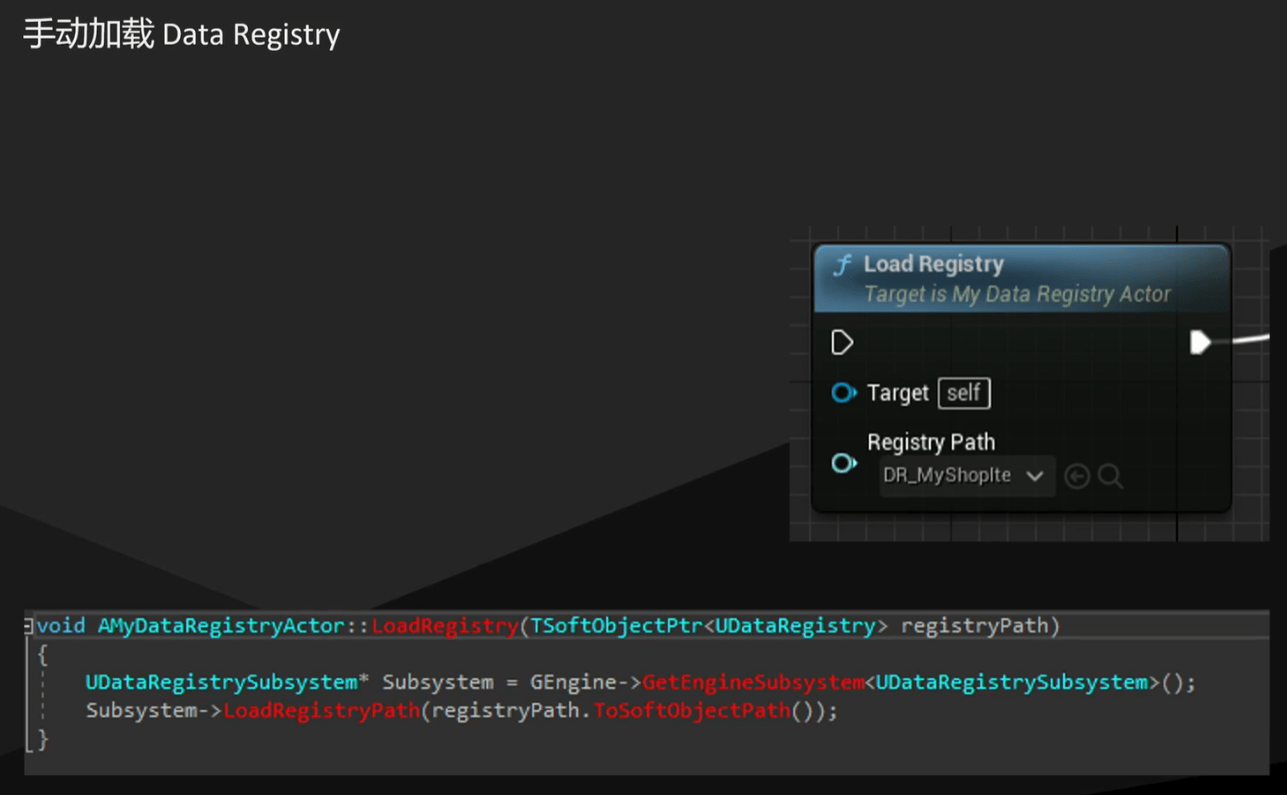Image resolution: width=1287 pixels, height=795 pixels.
Task: Click ToSoftObjectPath in the code
Action: tap(691, 711)
